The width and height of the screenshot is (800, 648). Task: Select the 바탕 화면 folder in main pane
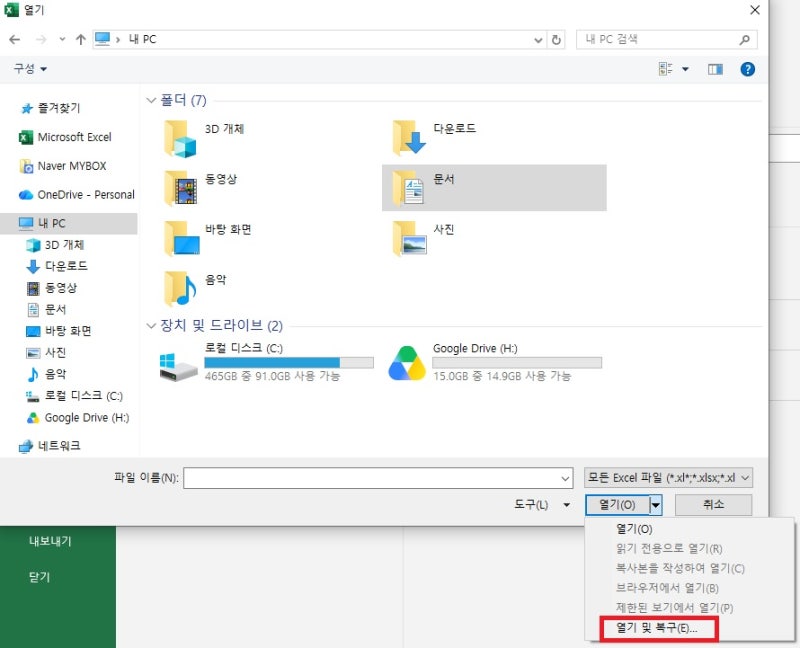tap(267, 238)
